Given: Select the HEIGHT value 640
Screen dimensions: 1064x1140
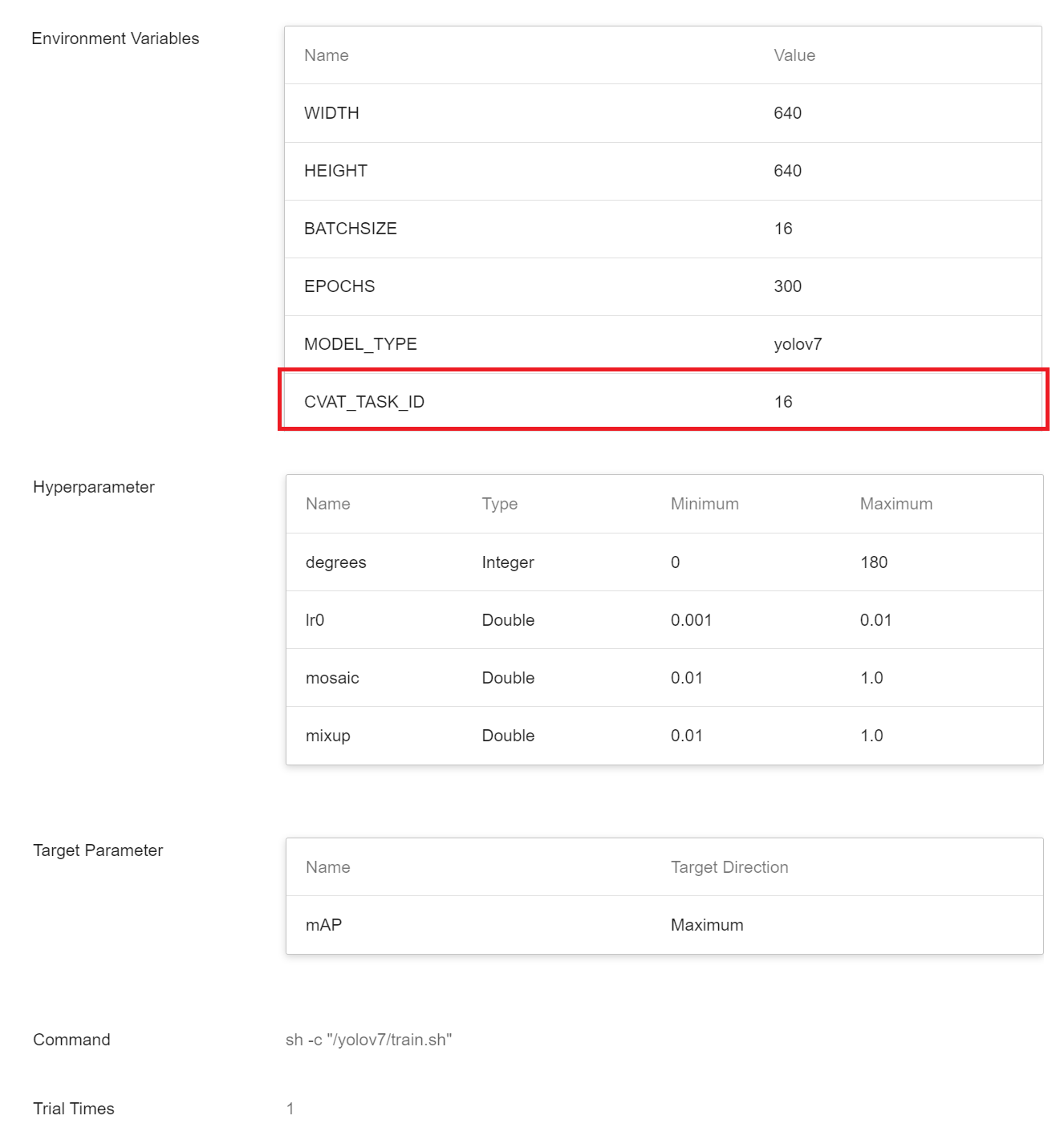Looking at the screenshot, I should 787,171.
